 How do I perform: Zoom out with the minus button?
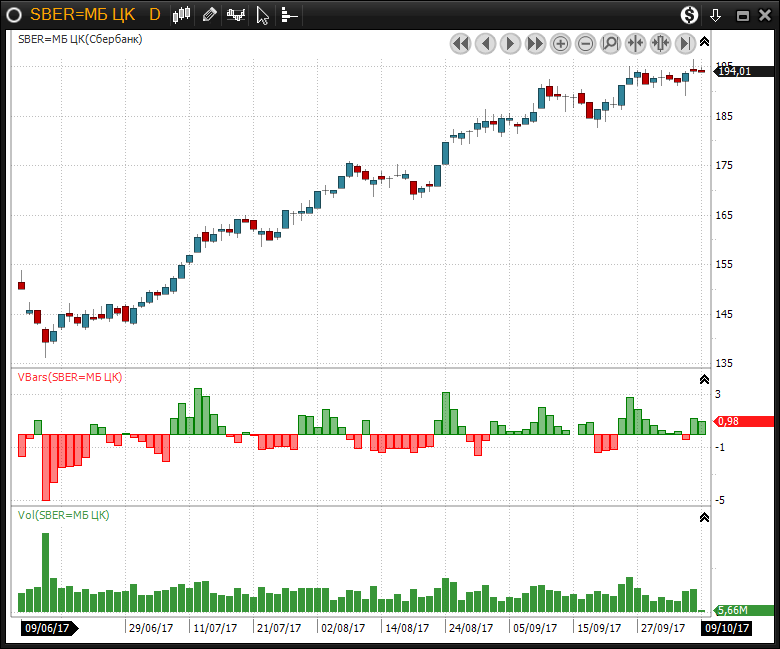(585, 43)
